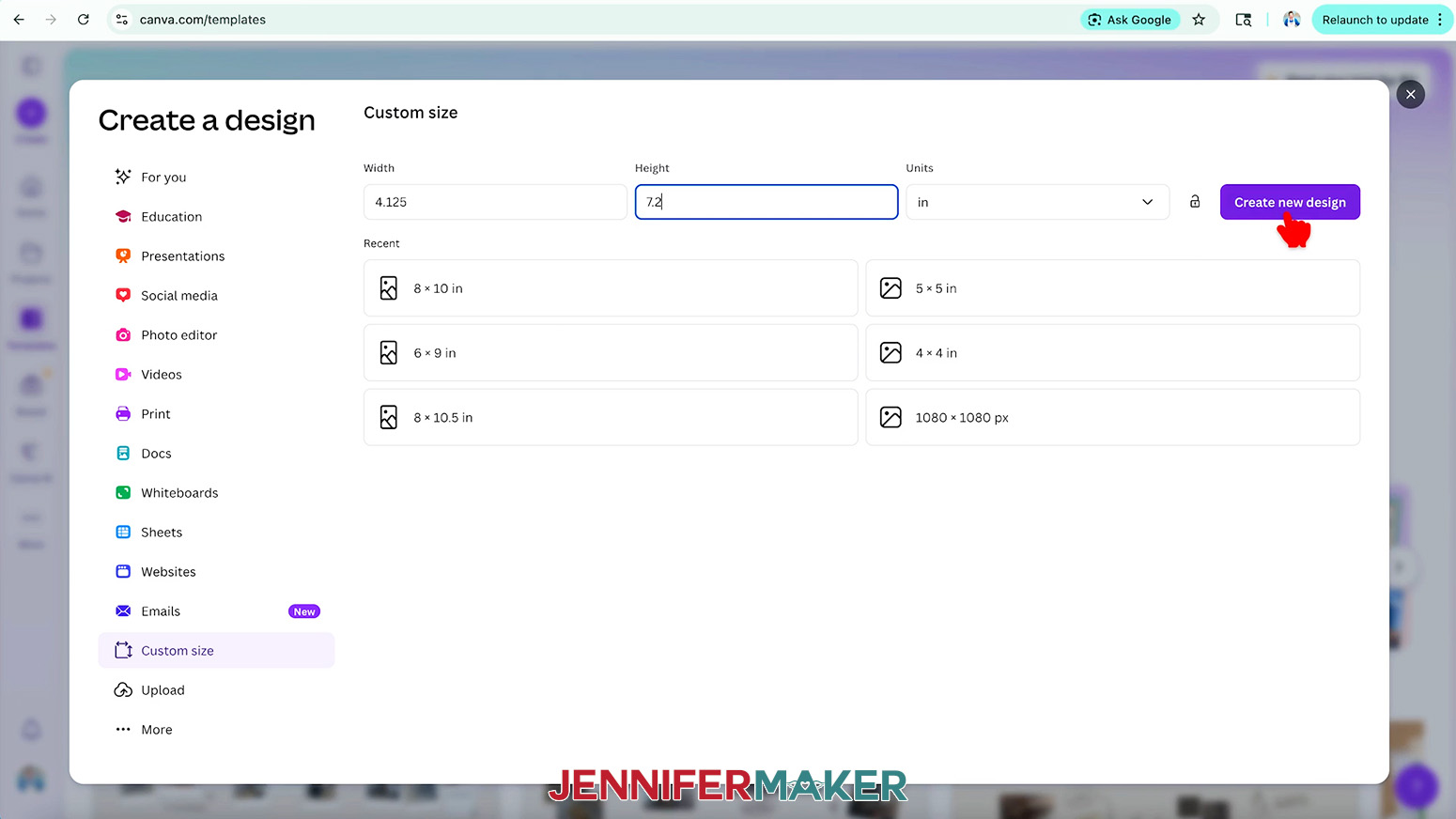Open the browser three-dot menu
This screenshot has height=819, width=1456.
tap(1439, 20)
